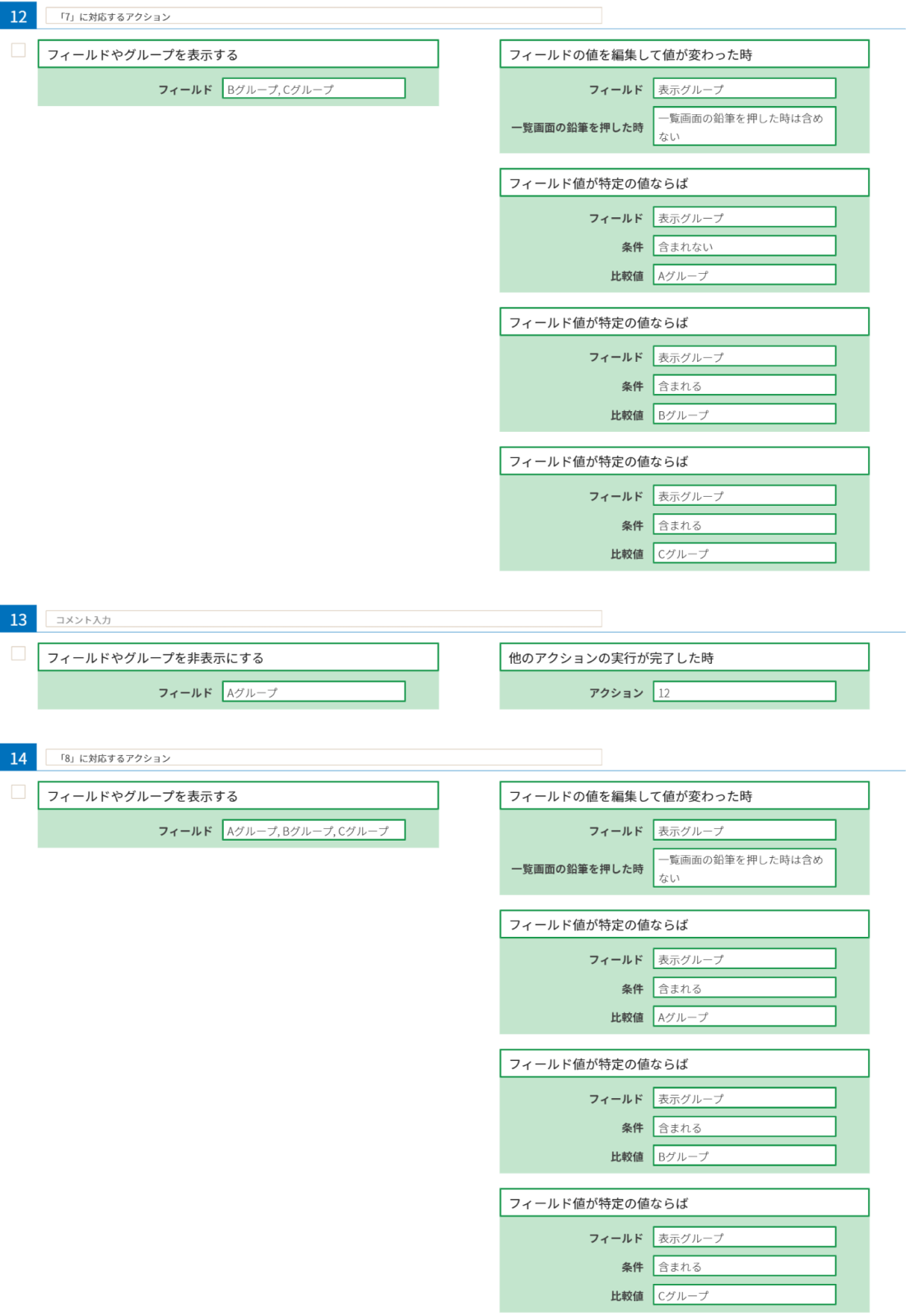Click row 12's 一覧画面の鉛筆を押した時は含めない setting
This screenshot has width=906, height=1316.
pos(744,127)
